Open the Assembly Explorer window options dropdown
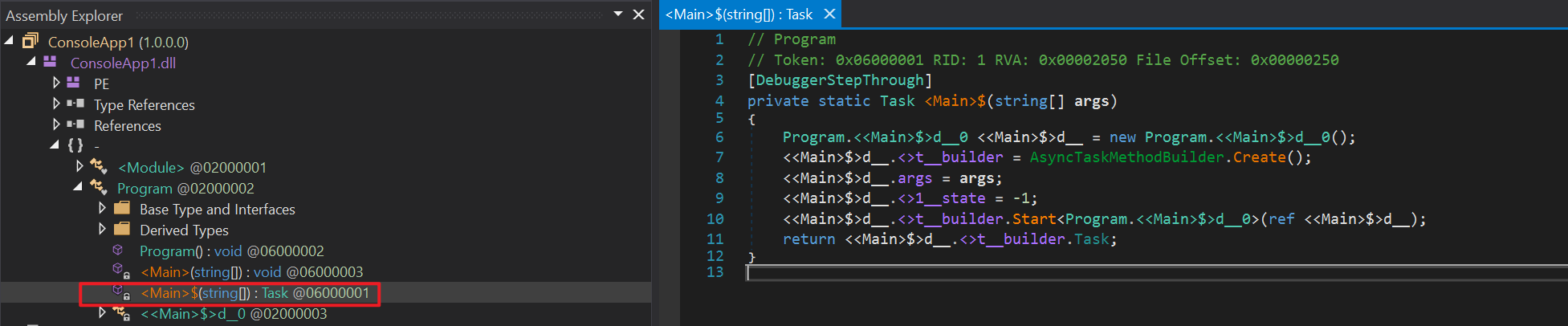1568x326 pixels. [617, 14]
